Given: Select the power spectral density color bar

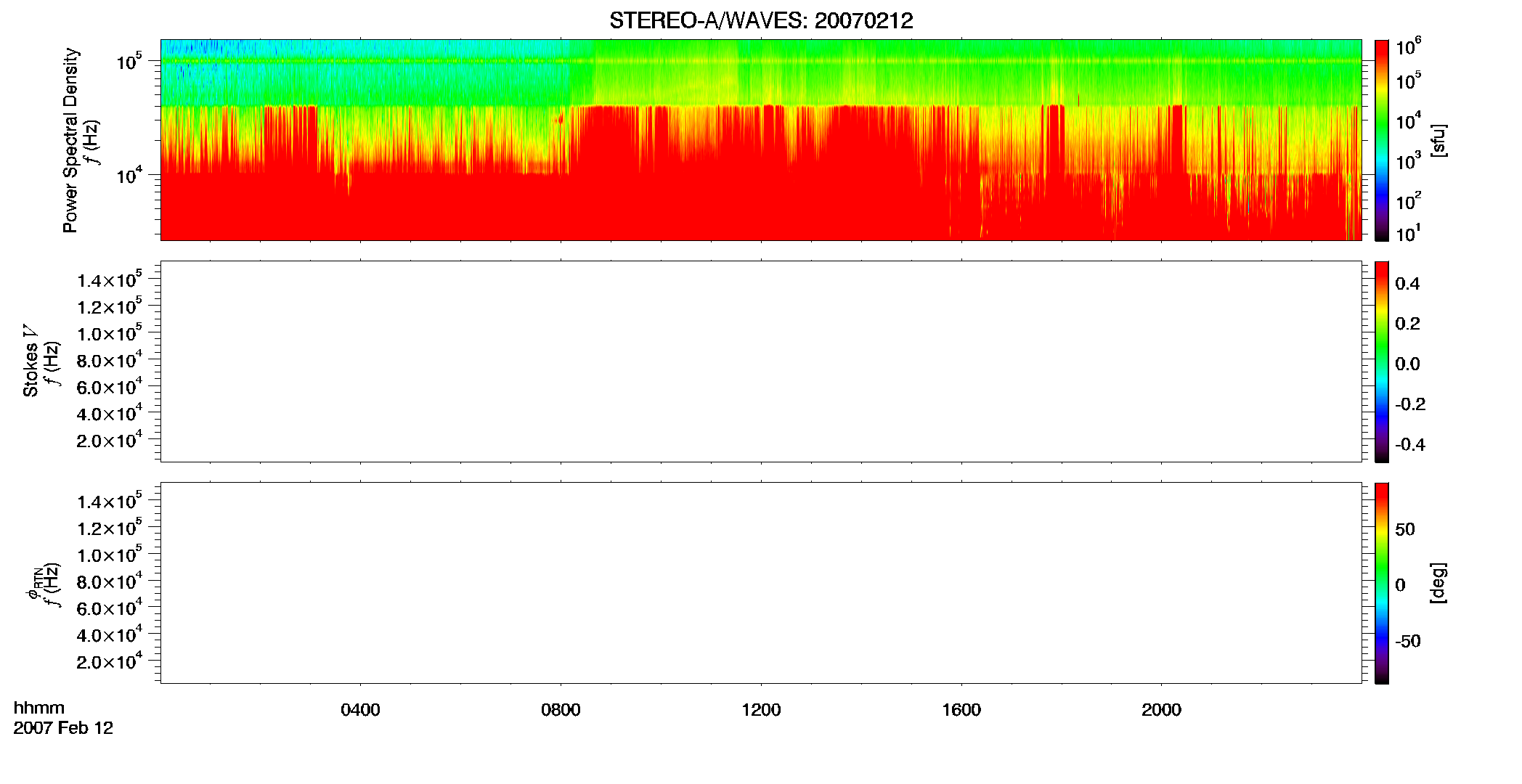Looking at the screenshot, I should [1382, 140].
